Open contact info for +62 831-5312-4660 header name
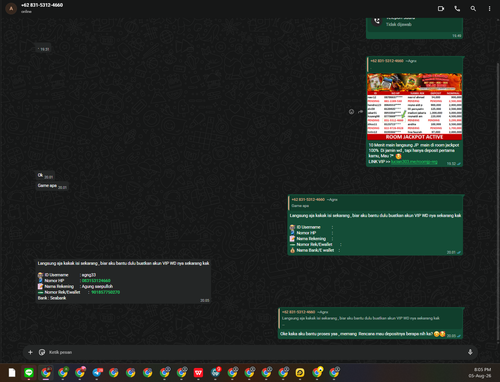This screenshot has width=500, height=382. click(42, 5)
